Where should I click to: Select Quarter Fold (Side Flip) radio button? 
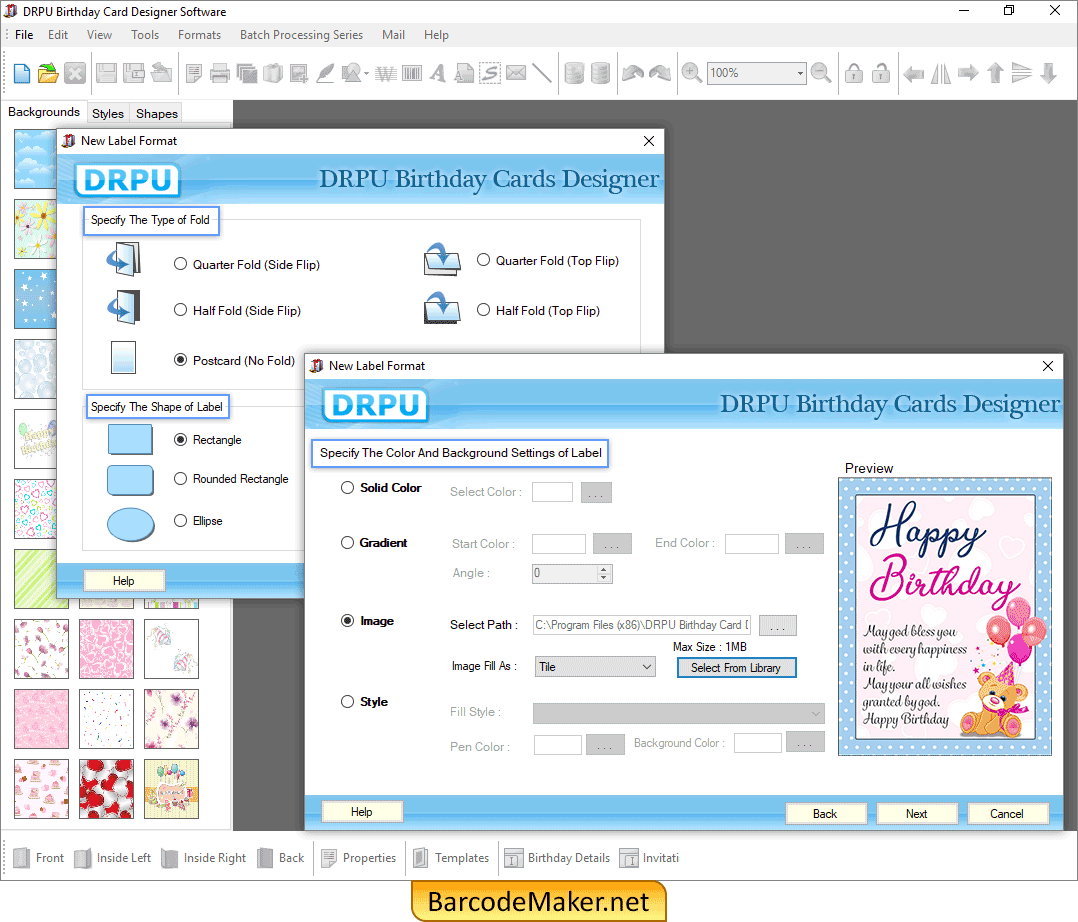point(180,264)
